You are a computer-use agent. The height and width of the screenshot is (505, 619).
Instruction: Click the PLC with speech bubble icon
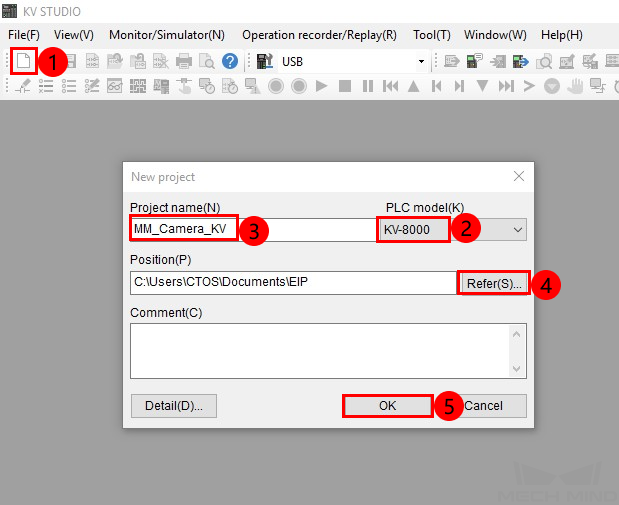475,61
